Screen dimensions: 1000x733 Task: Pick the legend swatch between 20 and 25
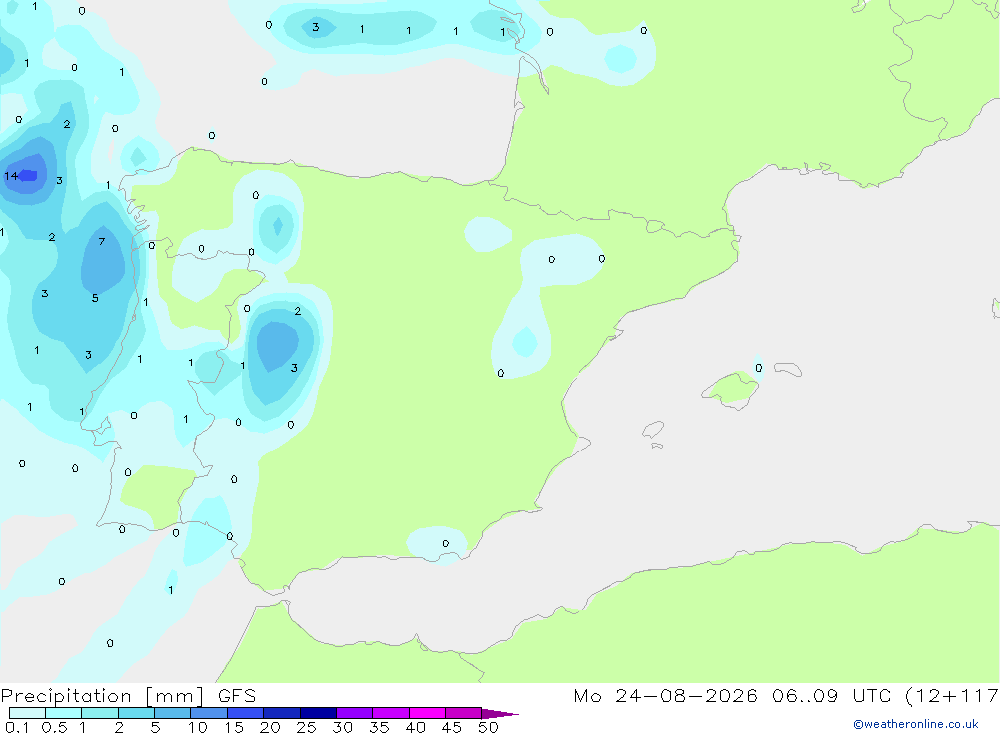[282, 713]
